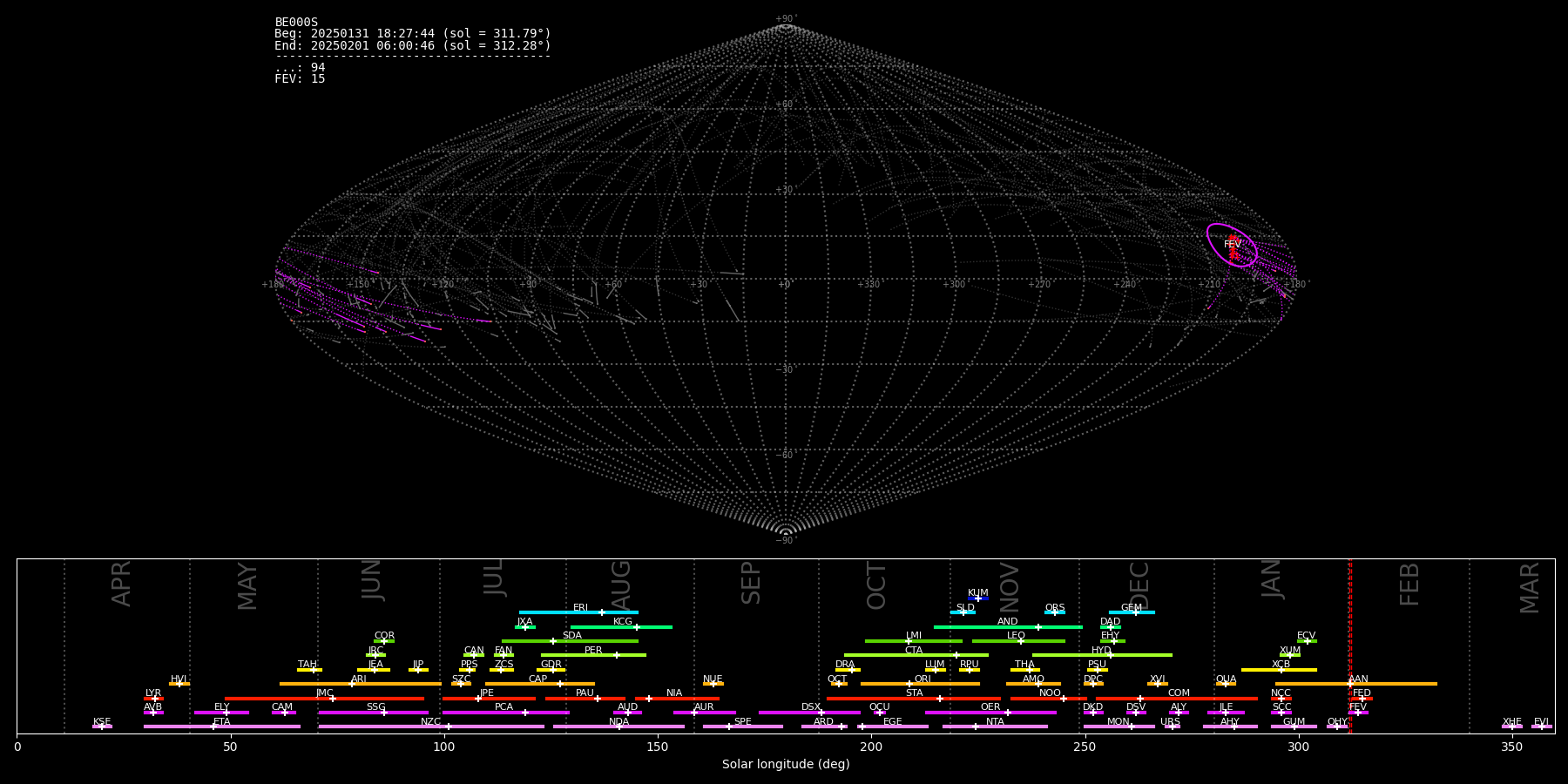Click the ETA shower label

click(x=222, y=722)
